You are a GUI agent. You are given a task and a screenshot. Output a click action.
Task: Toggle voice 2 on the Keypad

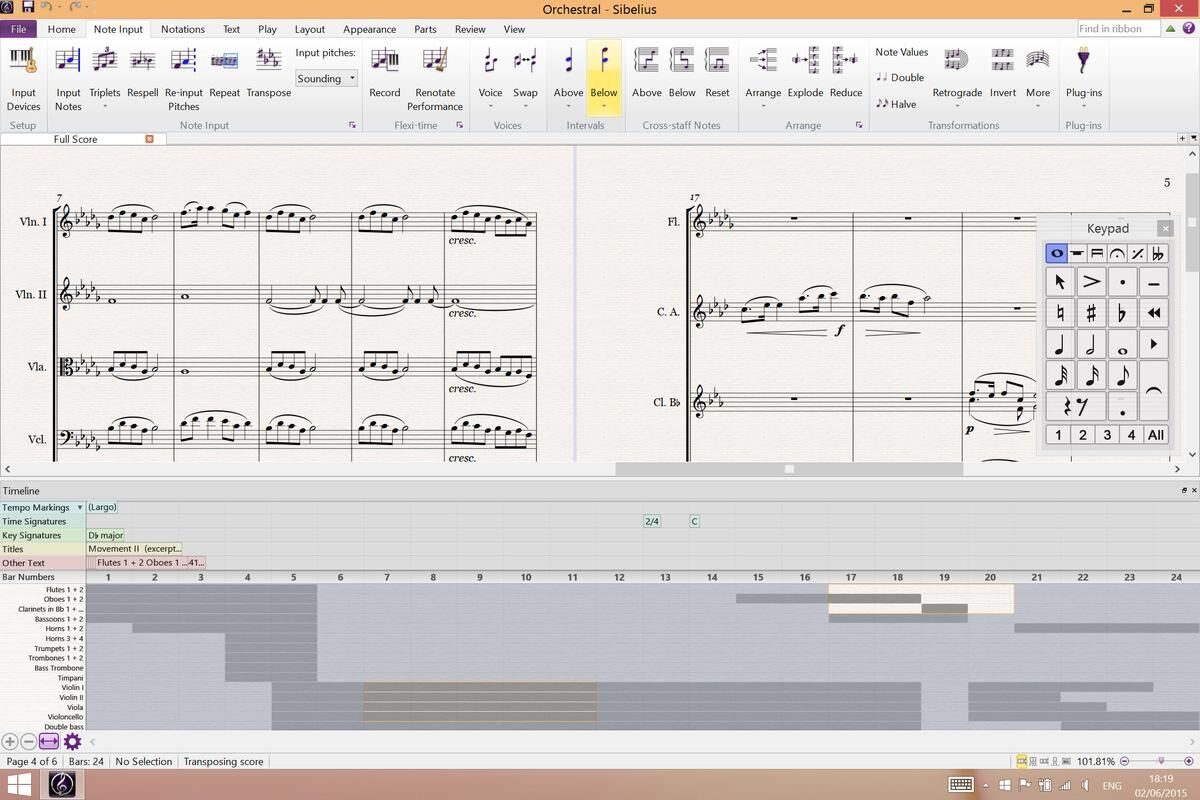click(1082, 435)
